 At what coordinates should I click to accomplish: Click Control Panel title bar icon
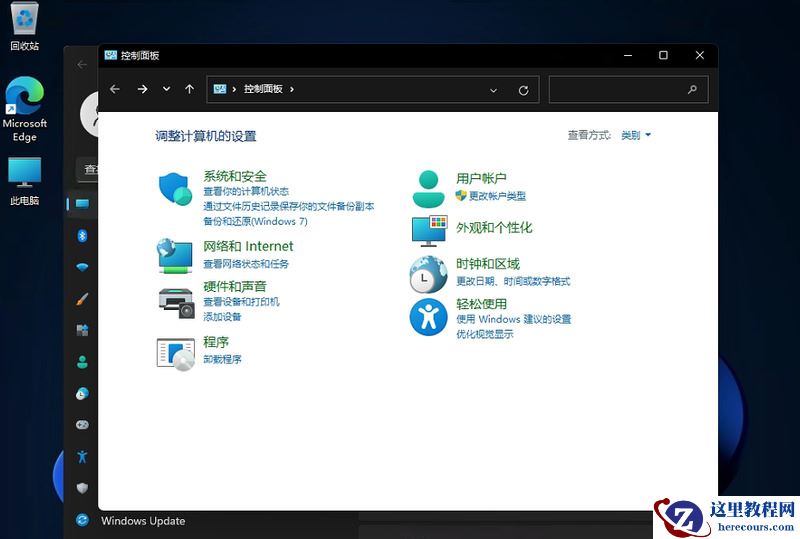point(110,55)
